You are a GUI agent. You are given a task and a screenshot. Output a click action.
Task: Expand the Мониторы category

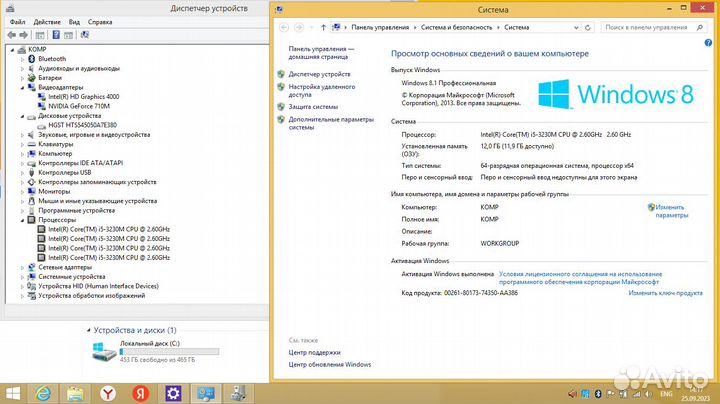(x=22, y=191)
